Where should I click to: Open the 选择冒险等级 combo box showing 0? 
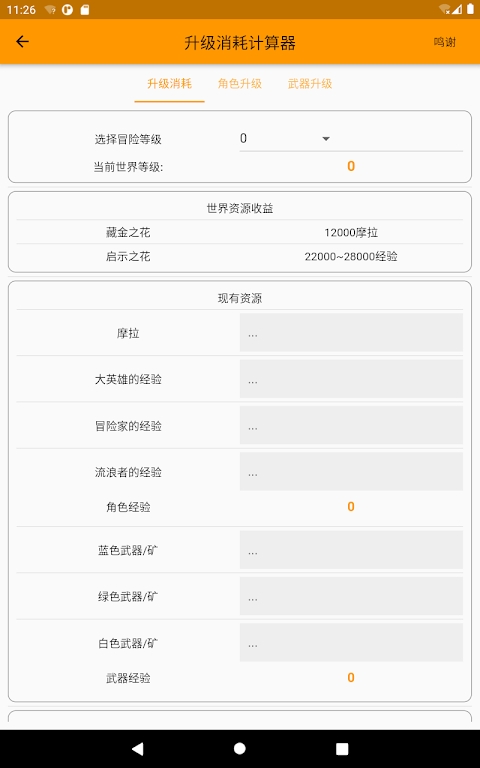[351, 139]
